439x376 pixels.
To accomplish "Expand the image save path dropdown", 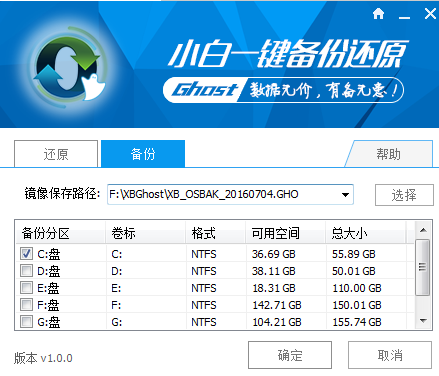I will pyautogui.click(x=346, y=195).
